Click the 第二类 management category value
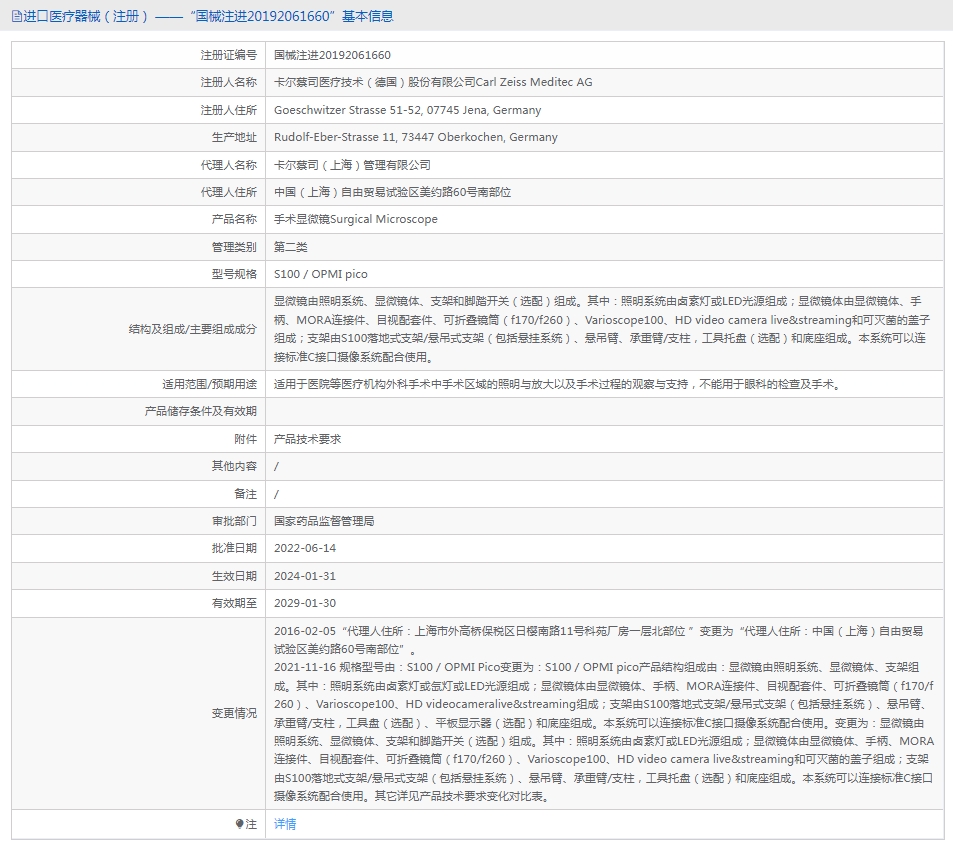Screen dimensions: 953x848 pos(291,247)
